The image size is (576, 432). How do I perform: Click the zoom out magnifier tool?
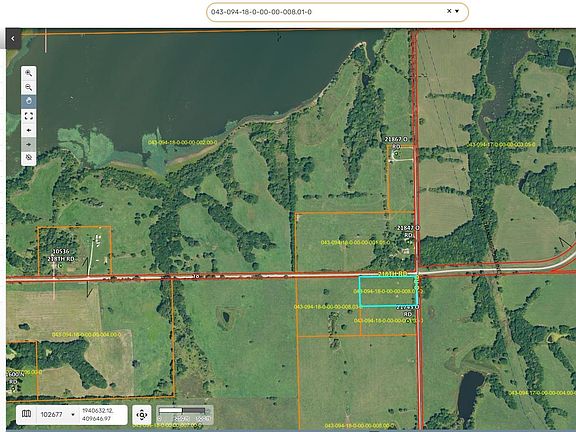point(29,87)
